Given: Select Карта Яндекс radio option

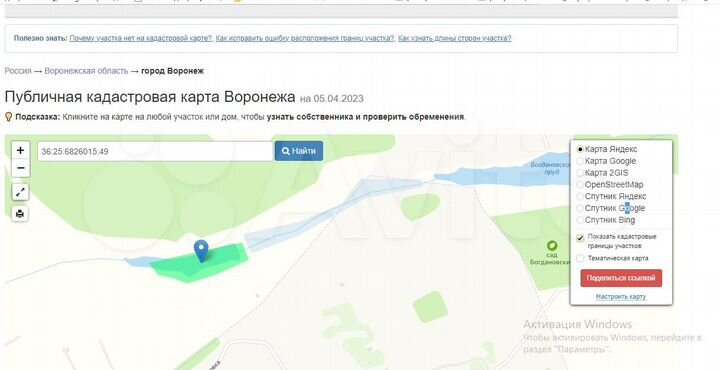Looking at the screenshot, I should click(x=580, y=149).
